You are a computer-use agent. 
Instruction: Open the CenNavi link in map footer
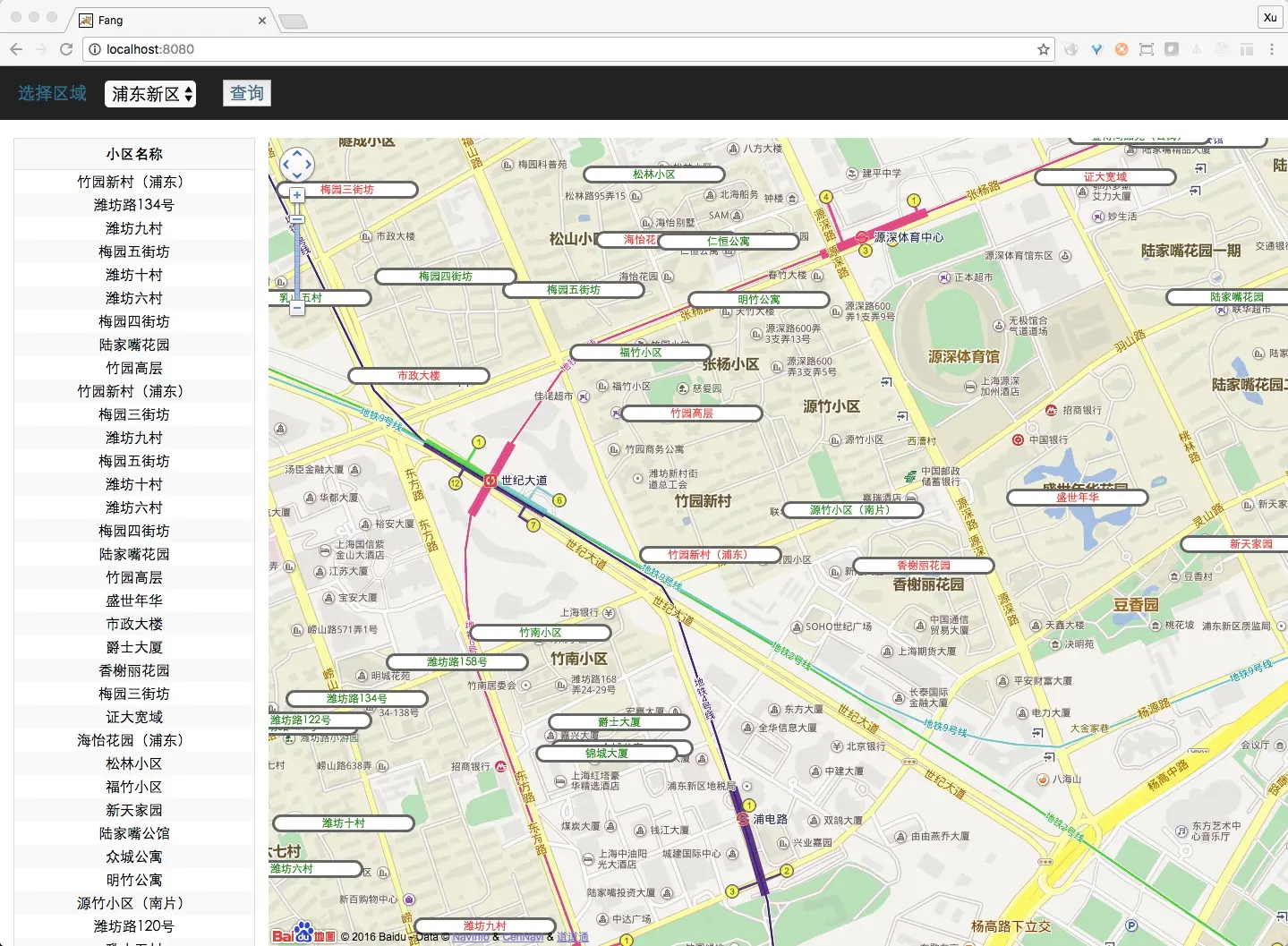pyautogui.click(x=523, y=937)
